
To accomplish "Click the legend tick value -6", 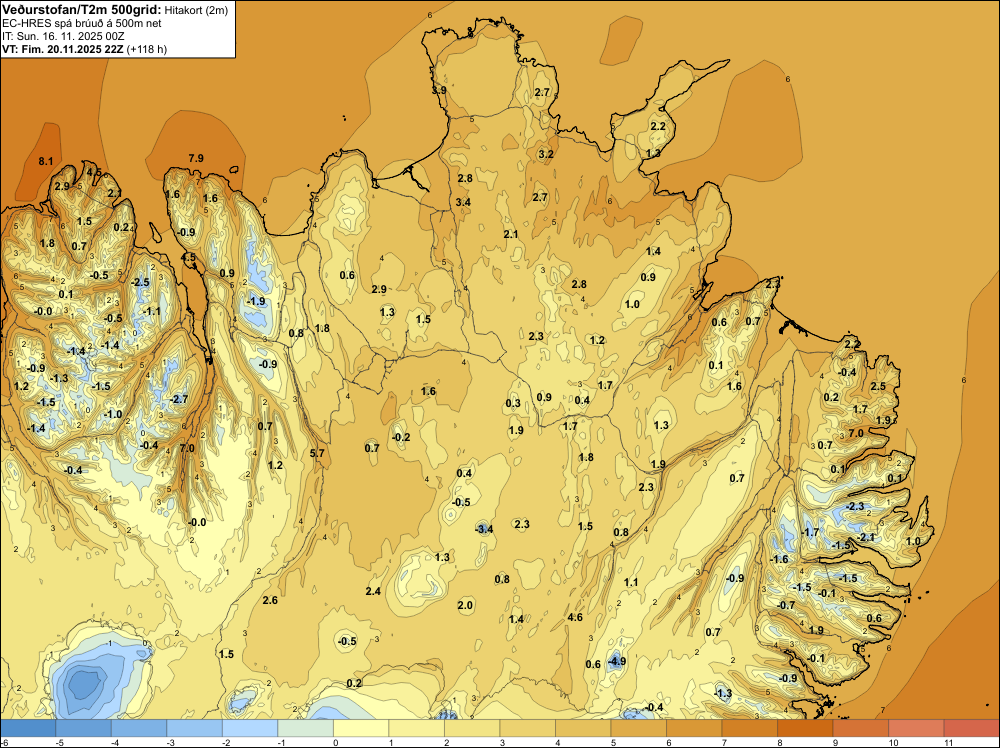I will click(x=4, y=742).
